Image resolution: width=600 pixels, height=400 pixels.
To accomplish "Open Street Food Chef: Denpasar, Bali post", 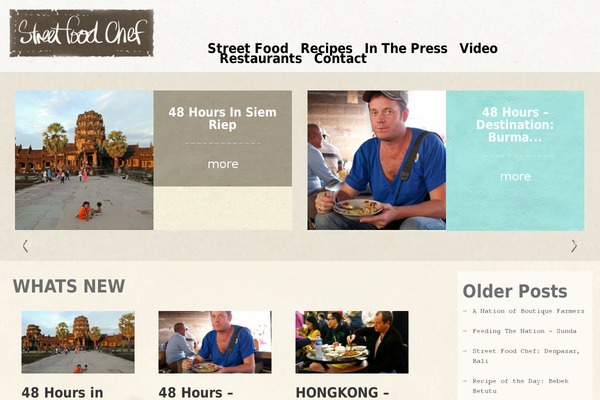I will point(526,356).
